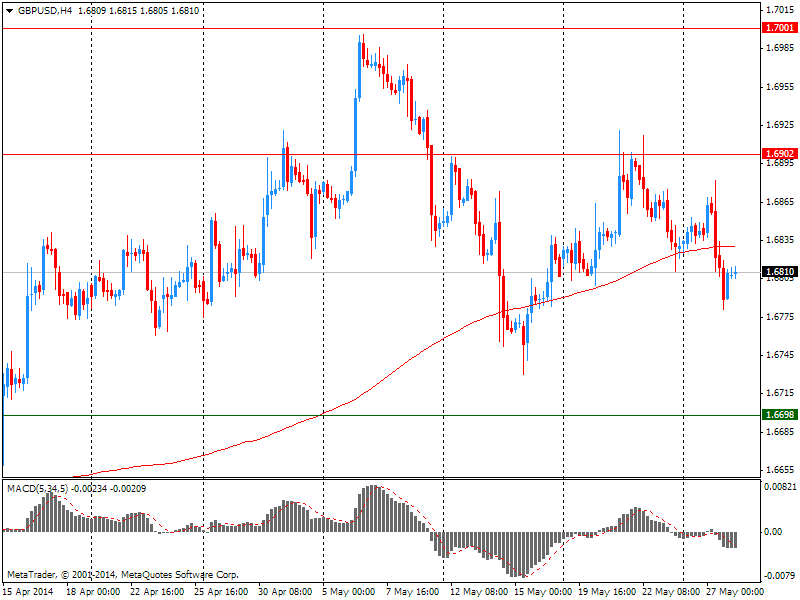
Task: Select the MetaTrader copyright text
Action: click(122, 574)
